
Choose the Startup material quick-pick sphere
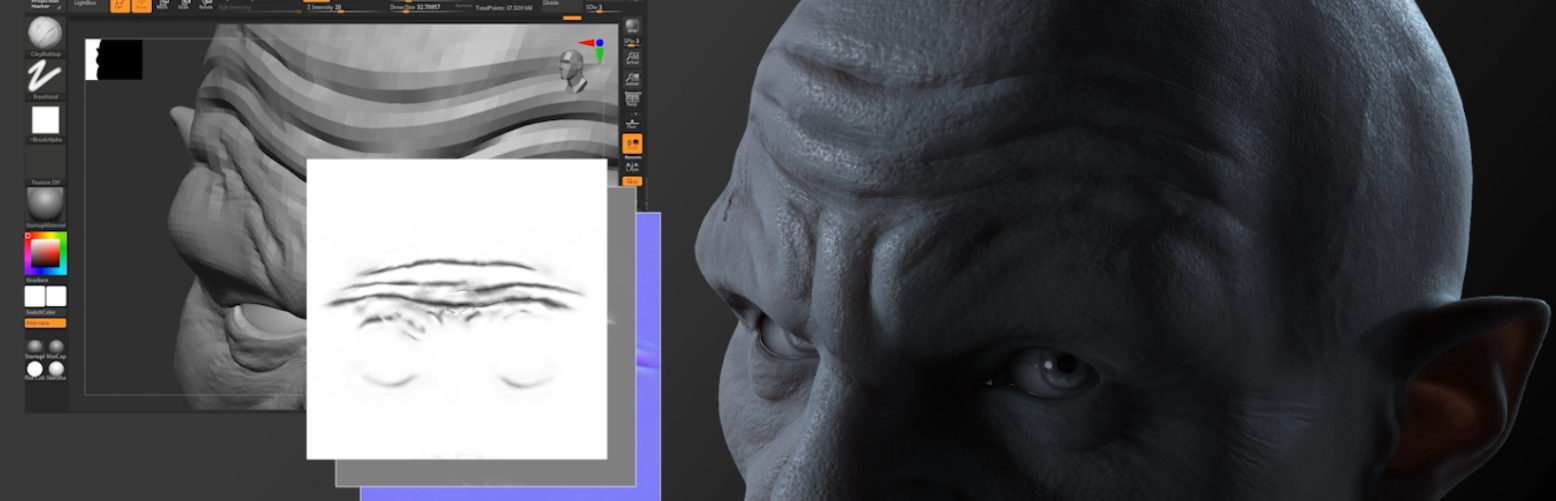35,347
